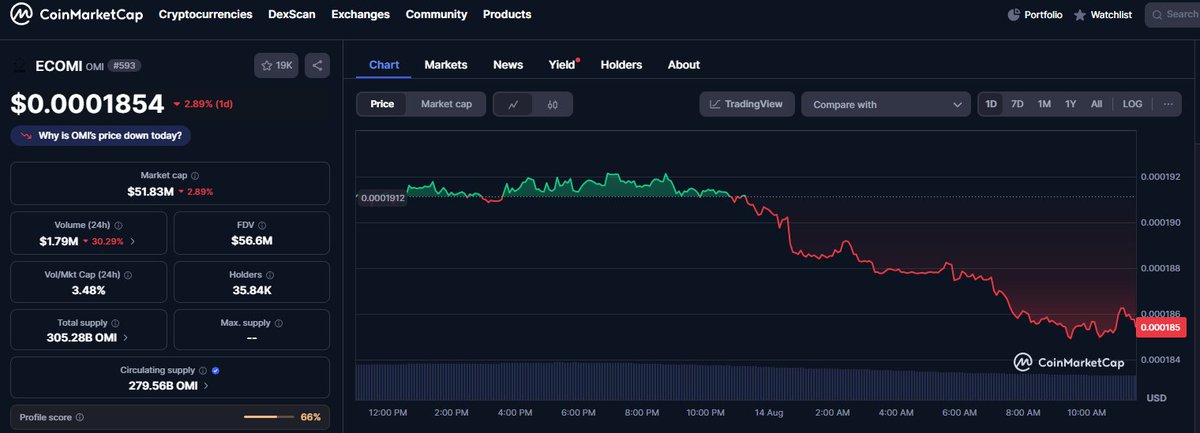Select 7D time range
The image size is (1200, 433).
pos(1017,104)
